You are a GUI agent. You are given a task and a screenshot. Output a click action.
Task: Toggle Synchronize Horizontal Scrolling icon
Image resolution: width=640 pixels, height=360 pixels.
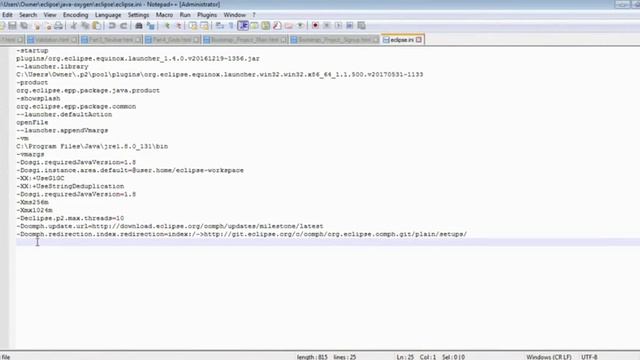pos(204,26)
